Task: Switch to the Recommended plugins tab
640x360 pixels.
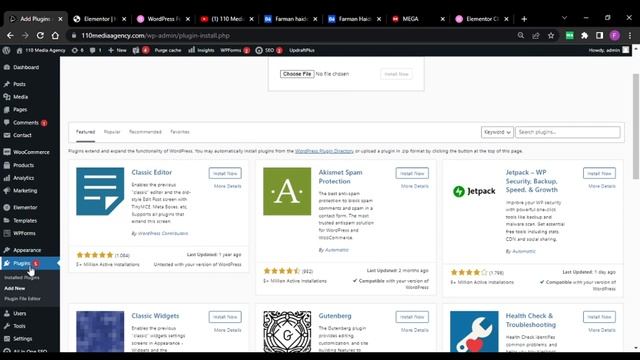Action: pyautogui.click(x=145, y=132)
